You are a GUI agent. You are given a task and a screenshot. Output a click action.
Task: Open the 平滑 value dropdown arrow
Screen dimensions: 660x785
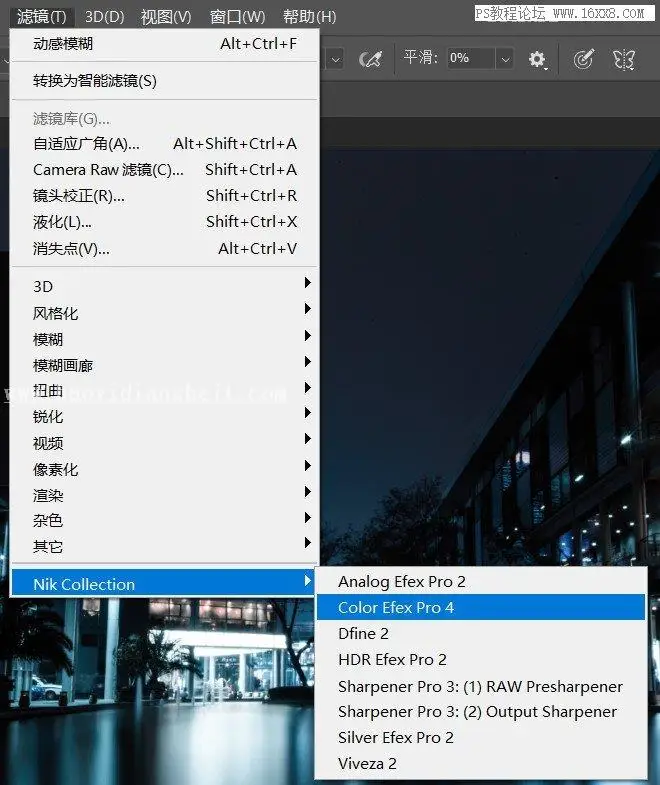[505, 59]
